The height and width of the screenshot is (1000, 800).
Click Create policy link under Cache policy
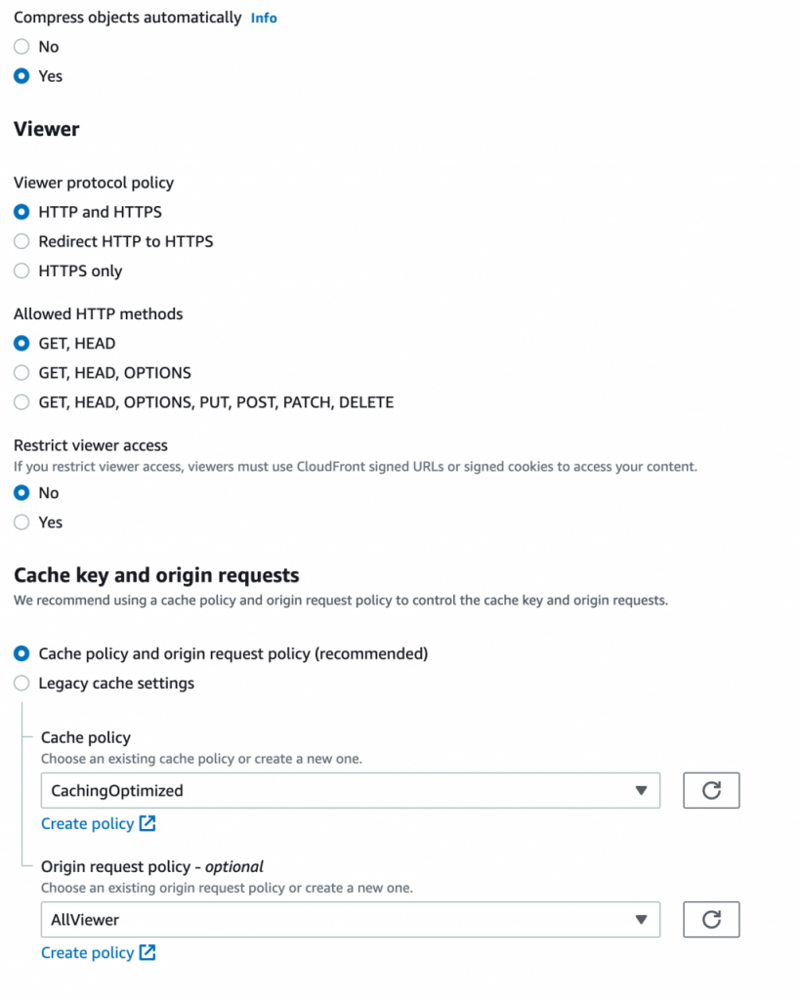pos(87,824)
